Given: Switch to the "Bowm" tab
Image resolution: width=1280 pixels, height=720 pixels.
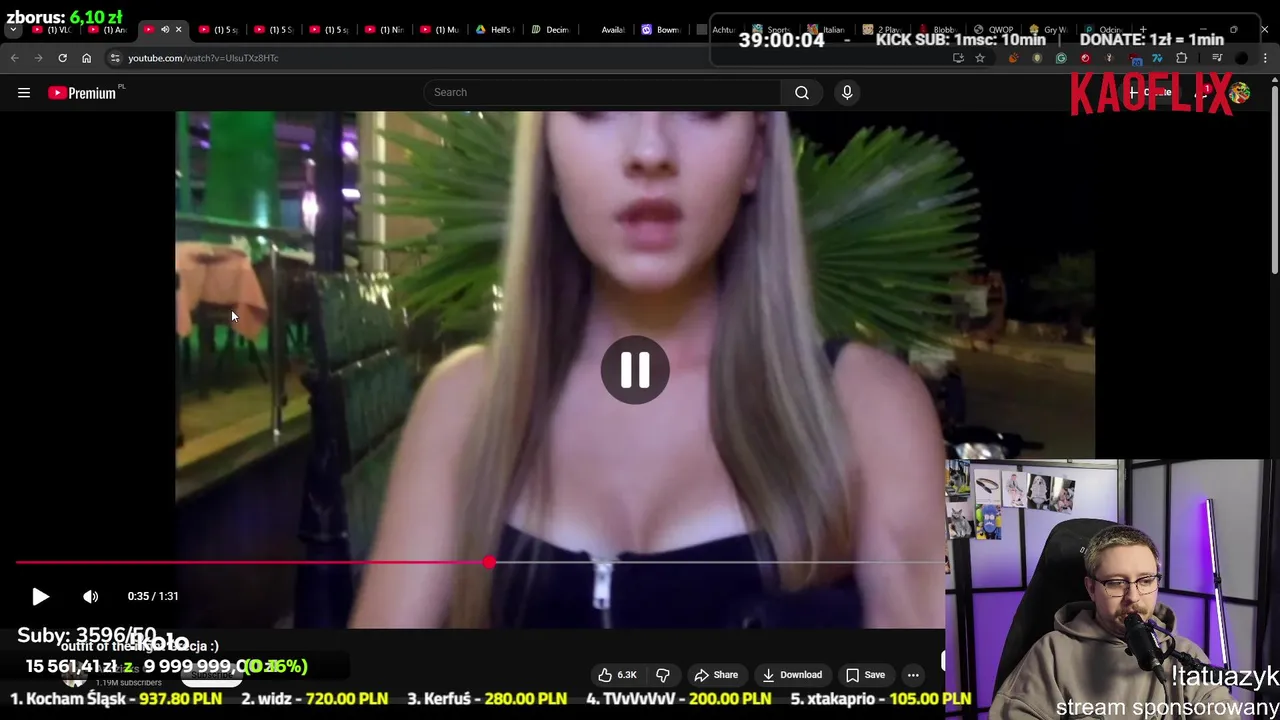Looking at the screenshot, I should coord(661,30).
